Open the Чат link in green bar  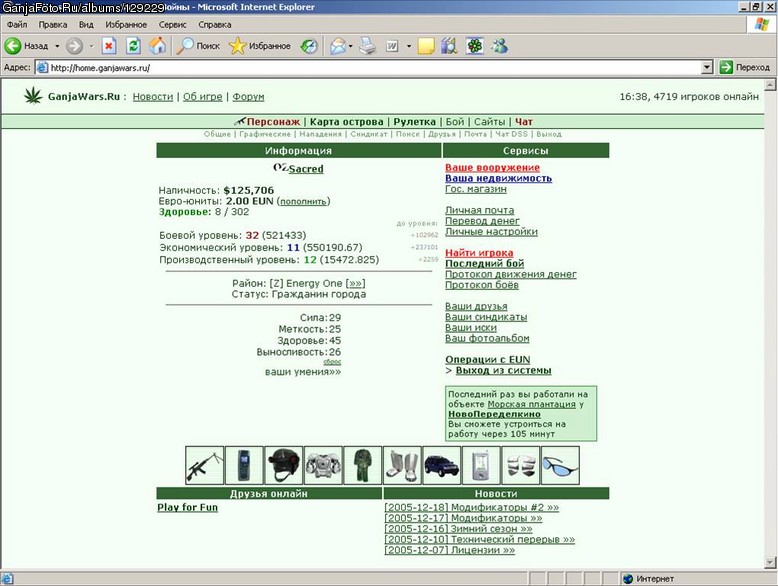pyautogui.click(x=523, y=122)
